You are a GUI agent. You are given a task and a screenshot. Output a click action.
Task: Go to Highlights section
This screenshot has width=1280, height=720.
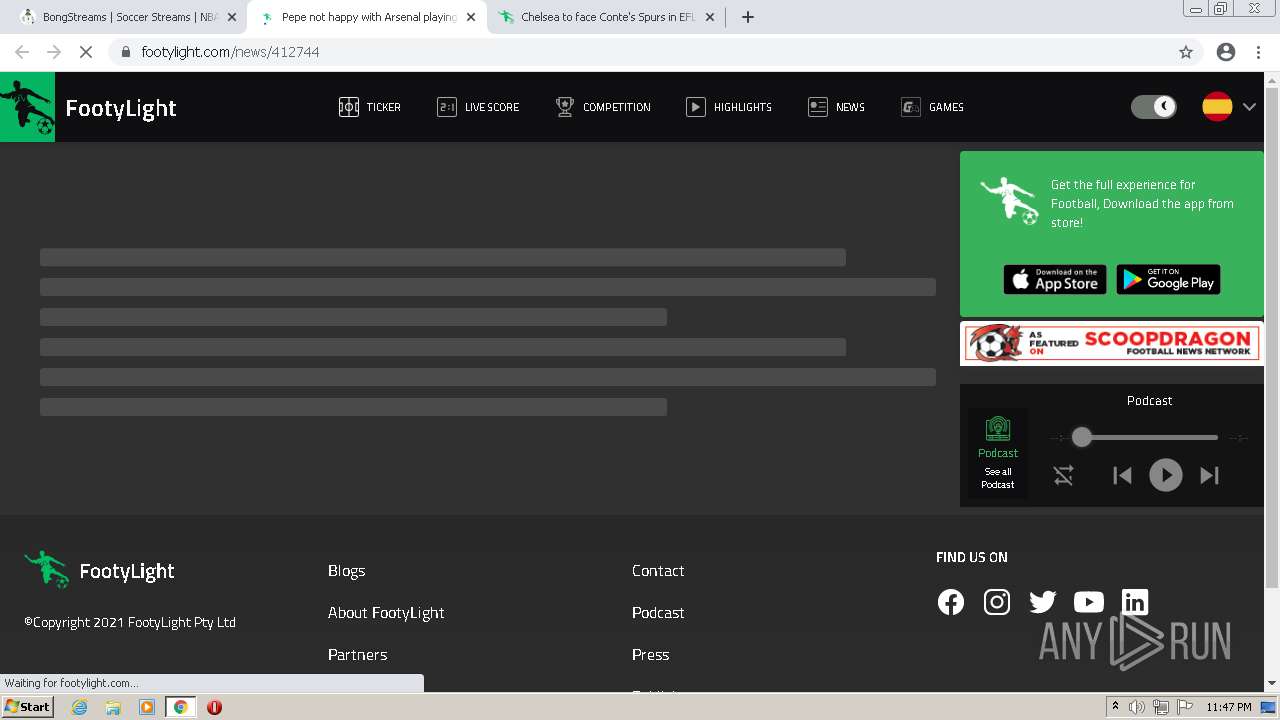[x=729, y=107]
